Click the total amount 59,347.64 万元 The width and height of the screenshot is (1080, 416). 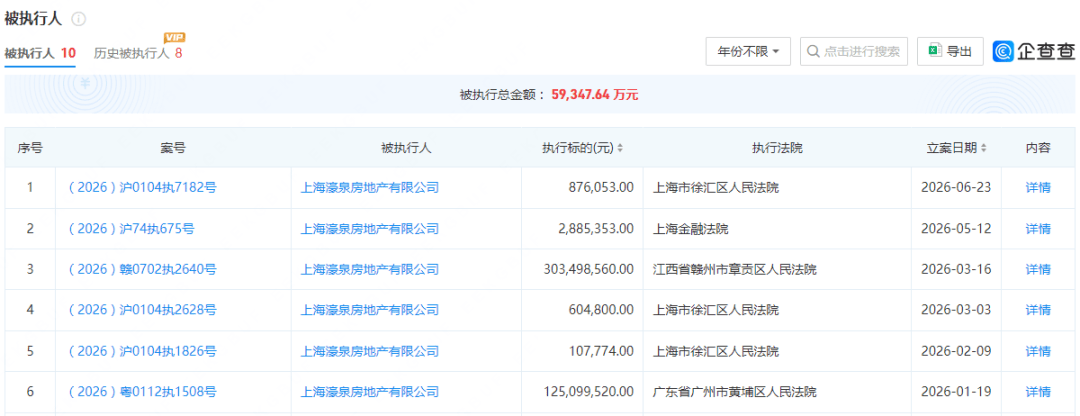(595, 94)
